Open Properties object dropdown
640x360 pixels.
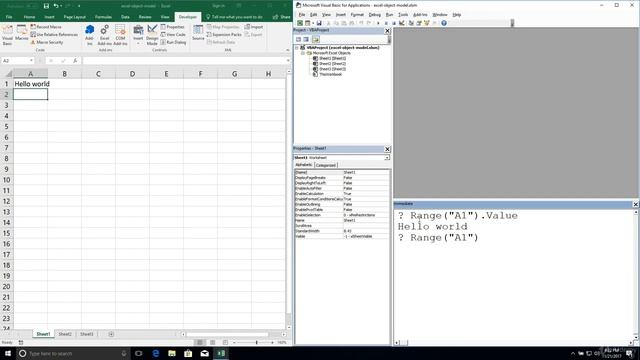point(387,158)
